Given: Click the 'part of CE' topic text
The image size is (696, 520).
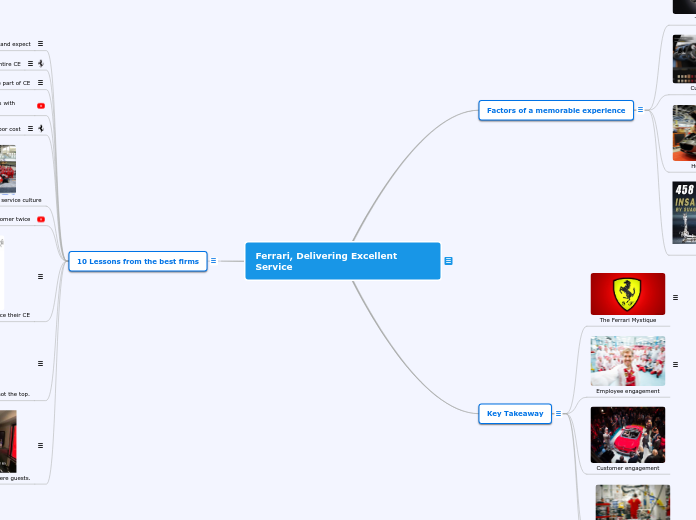Looking at the screenshot, I should click(x=16, y=83).
